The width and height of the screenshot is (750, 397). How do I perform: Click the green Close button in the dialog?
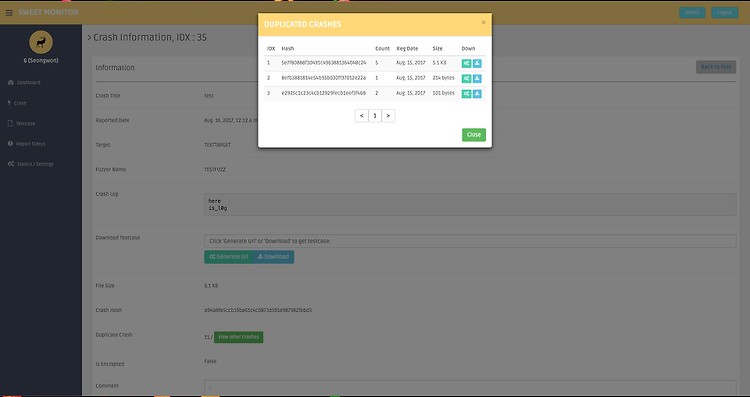point(474,134)
